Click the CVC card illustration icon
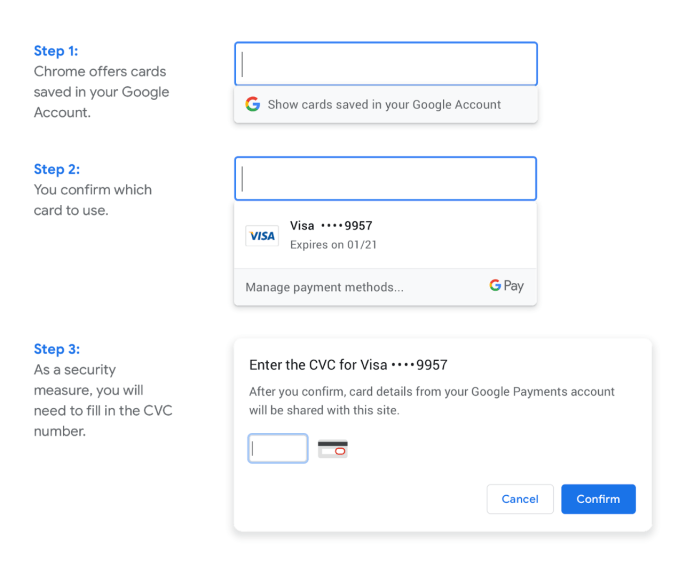 point(333,449)
